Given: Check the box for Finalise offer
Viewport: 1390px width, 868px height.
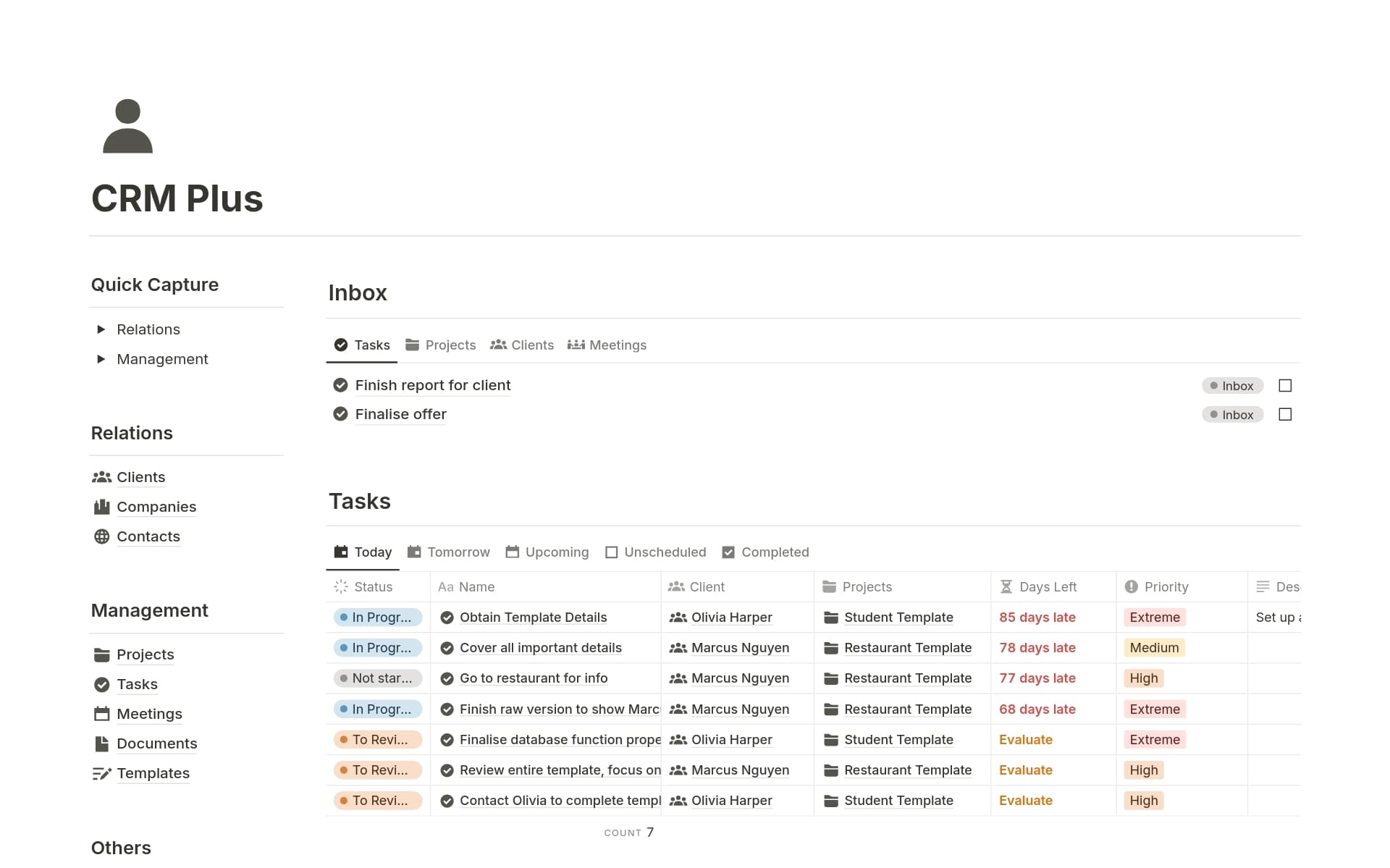Looking at the screenshot, I should 1285,415.
